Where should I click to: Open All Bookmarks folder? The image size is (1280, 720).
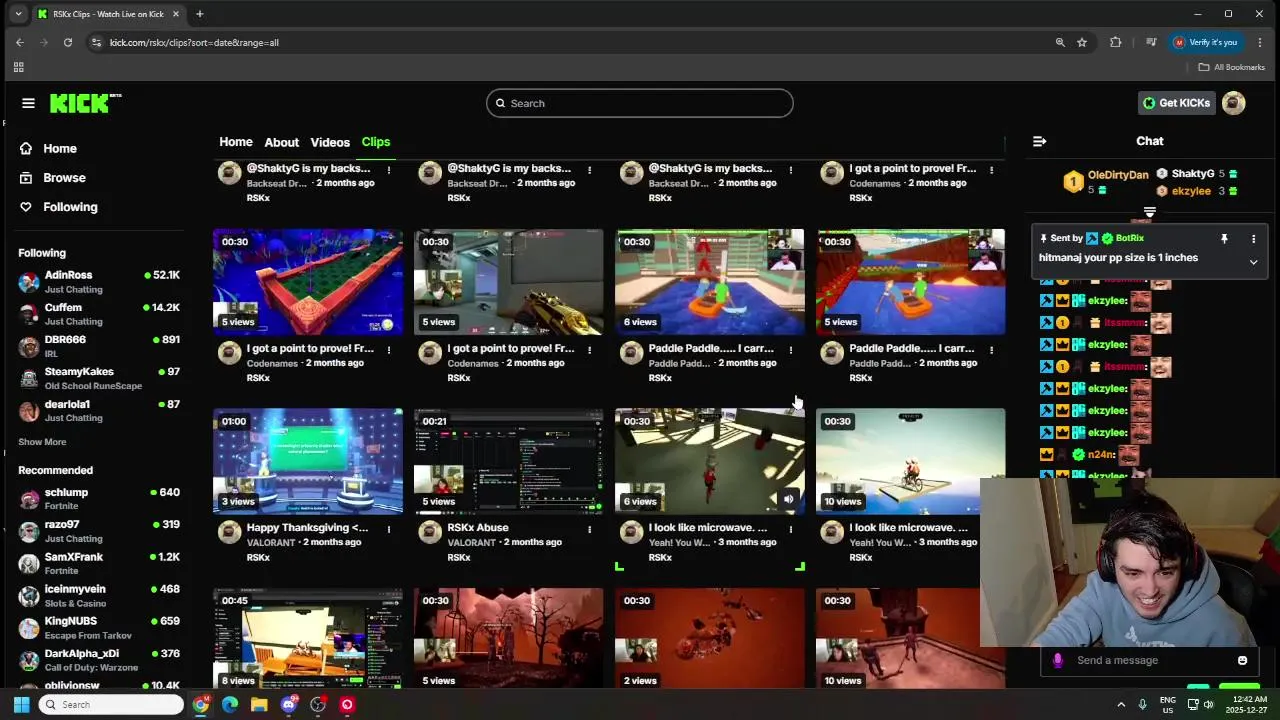[1232, 67]
